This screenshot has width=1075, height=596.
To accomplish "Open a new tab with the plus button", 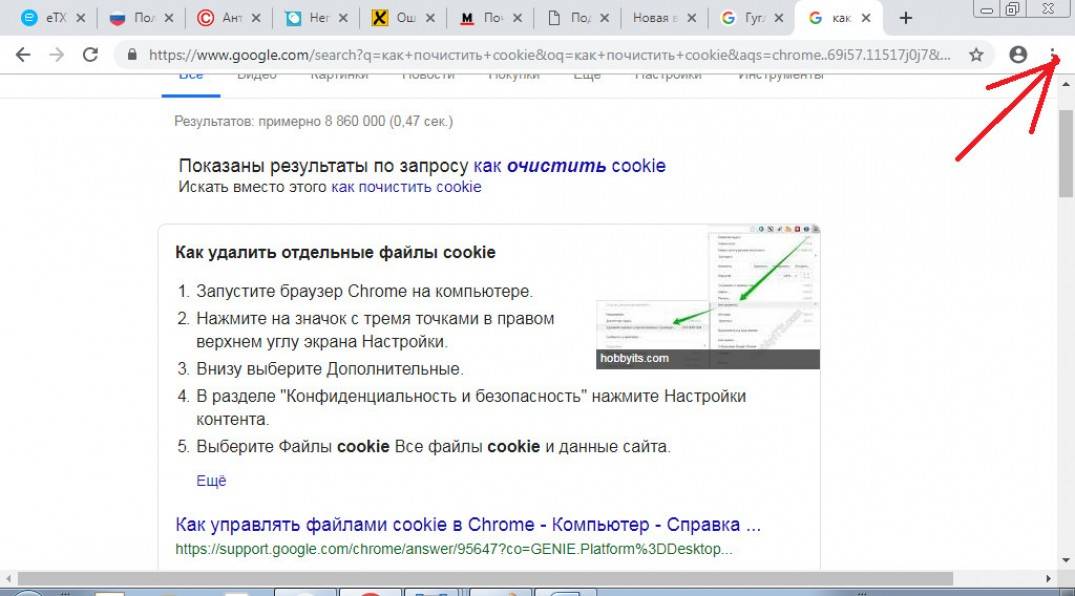I will tap(905, 18).
